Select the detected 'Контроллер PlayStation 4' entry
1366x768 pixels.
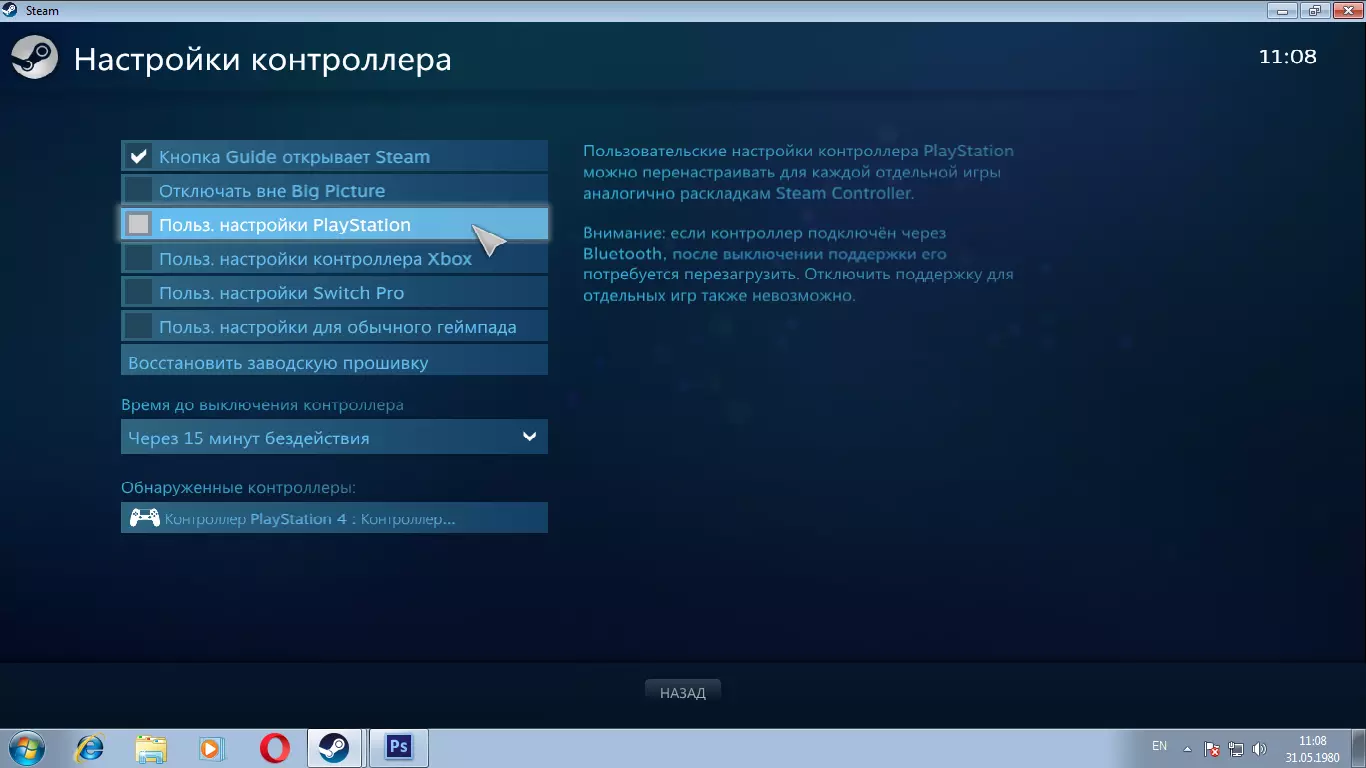pos(334,518)
